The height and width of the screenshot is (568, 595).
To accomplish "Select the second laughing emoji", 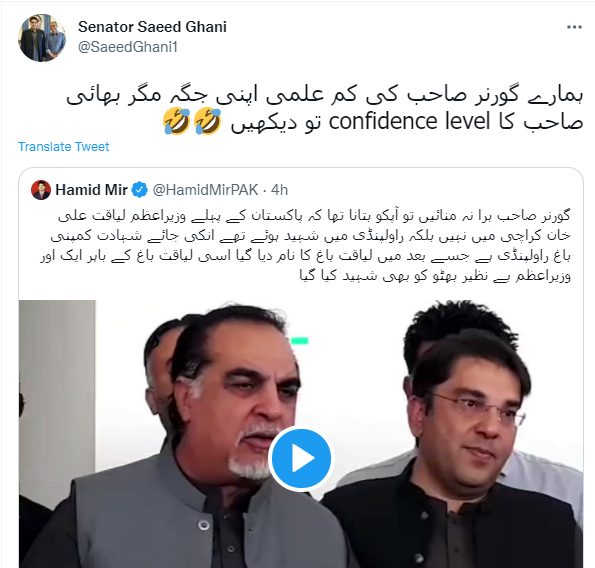I will pos(208,121).
